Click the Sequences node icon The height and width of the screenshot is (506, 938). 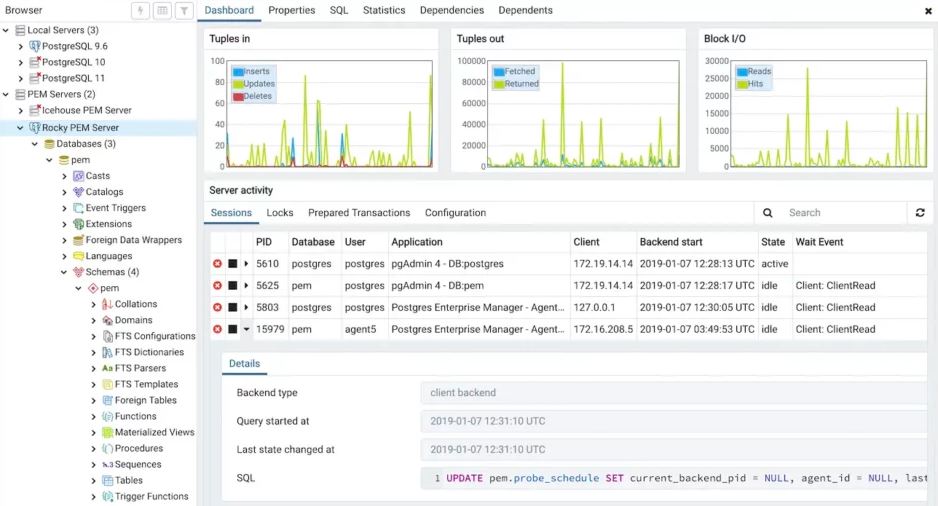click(108, 465)
